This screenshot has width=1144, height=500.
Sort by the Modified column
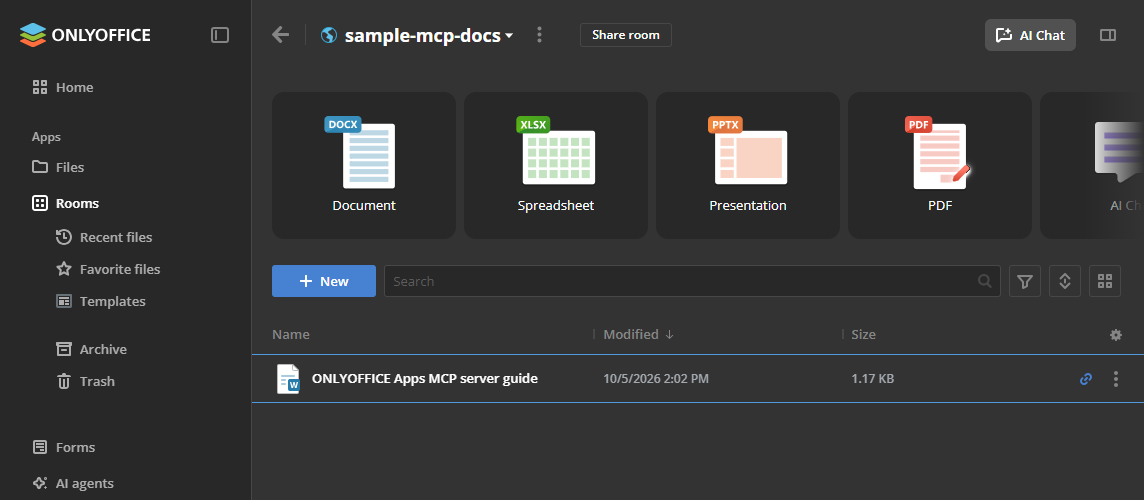tap(638, 334)
